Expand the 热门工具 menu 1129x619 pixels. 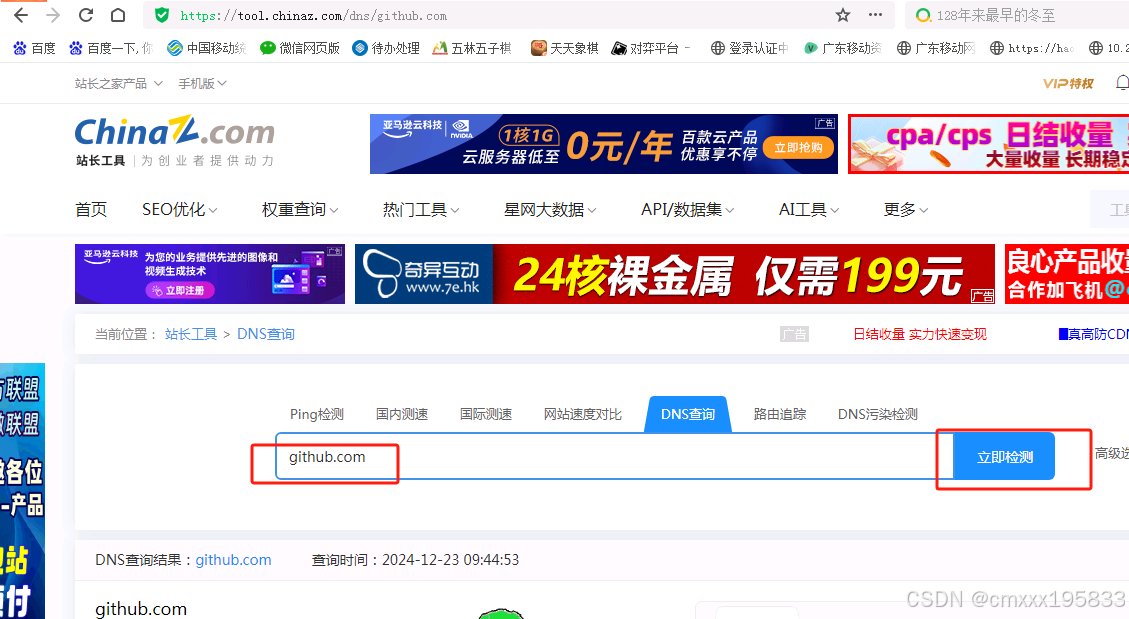pos(420,209)
